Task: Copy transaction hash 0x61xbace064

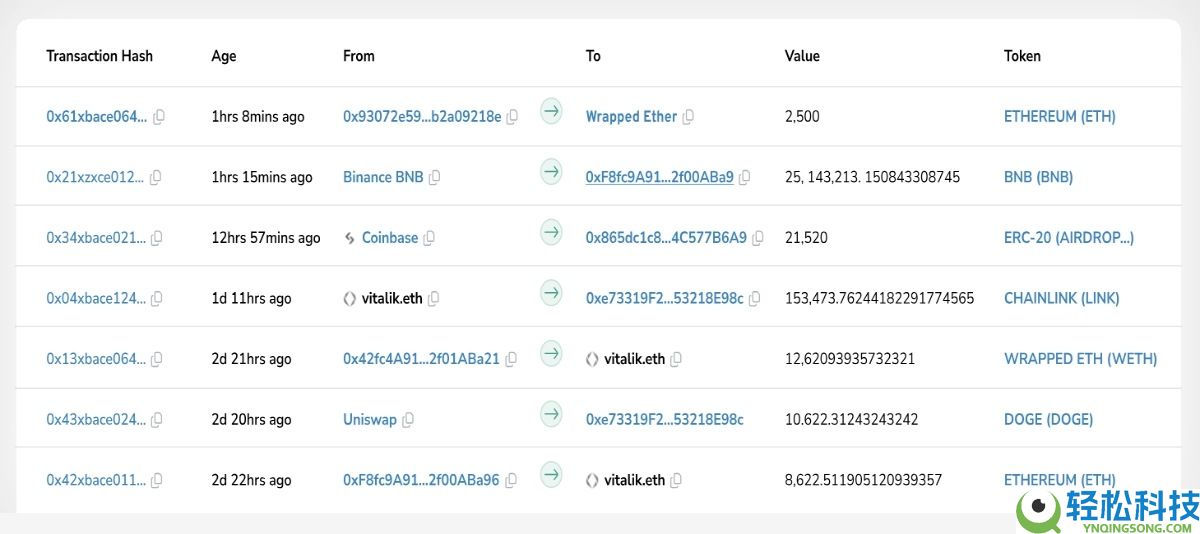Action: tap(158, 117)
